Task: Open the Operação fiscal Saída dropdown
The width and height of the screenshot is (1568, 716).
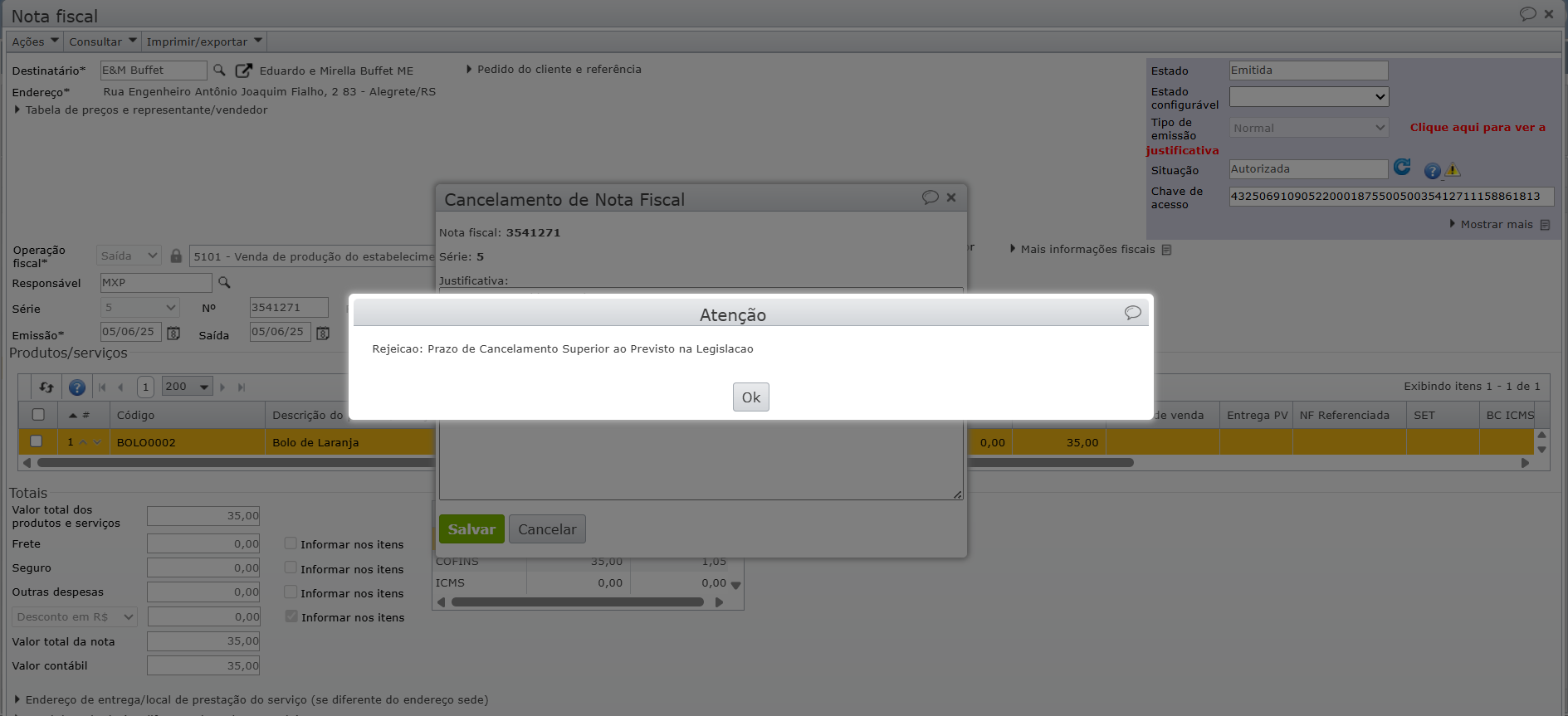Action: pos(129,256)
